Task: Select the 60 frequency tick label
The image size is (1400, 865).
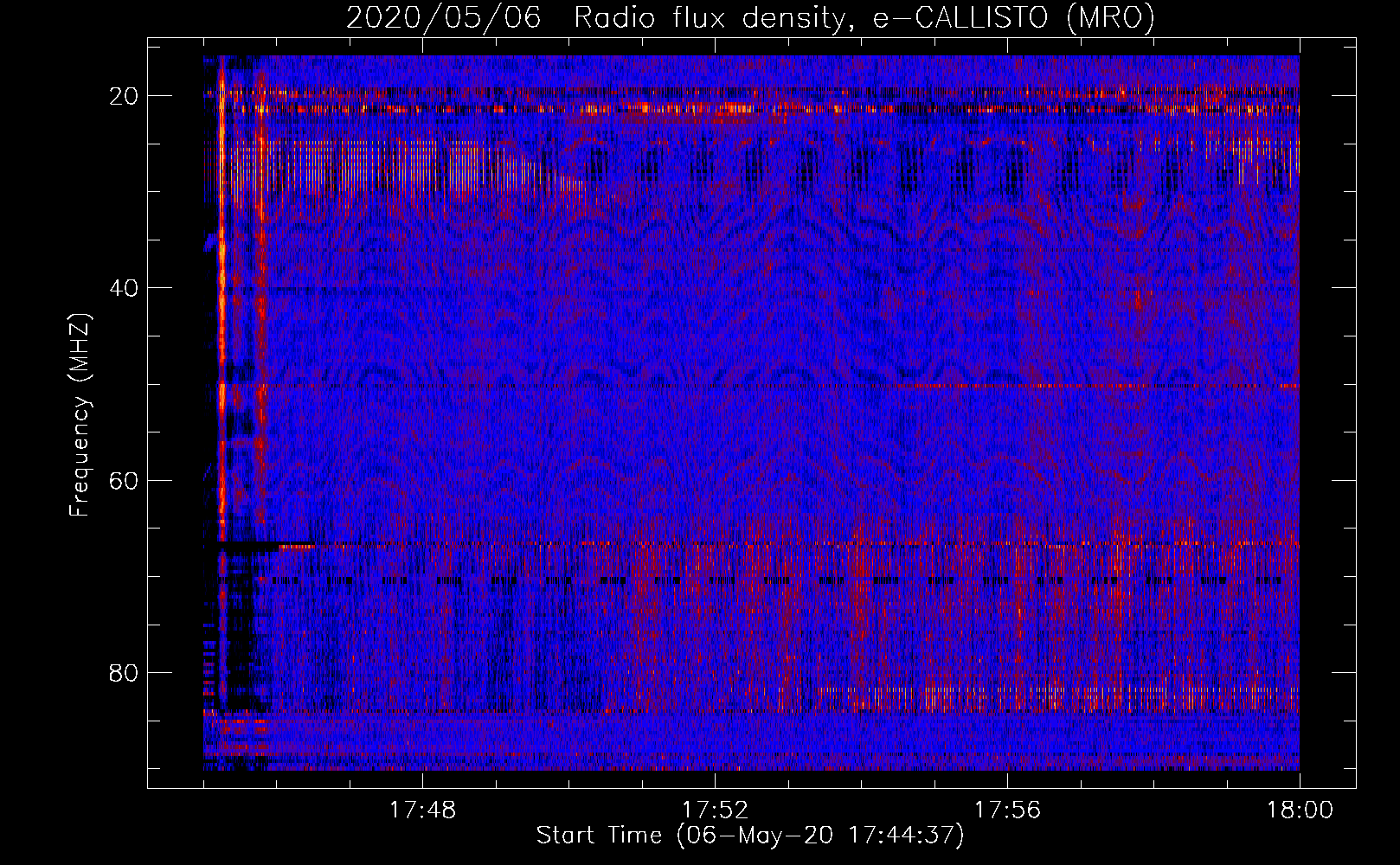Action: click(125, 480)
